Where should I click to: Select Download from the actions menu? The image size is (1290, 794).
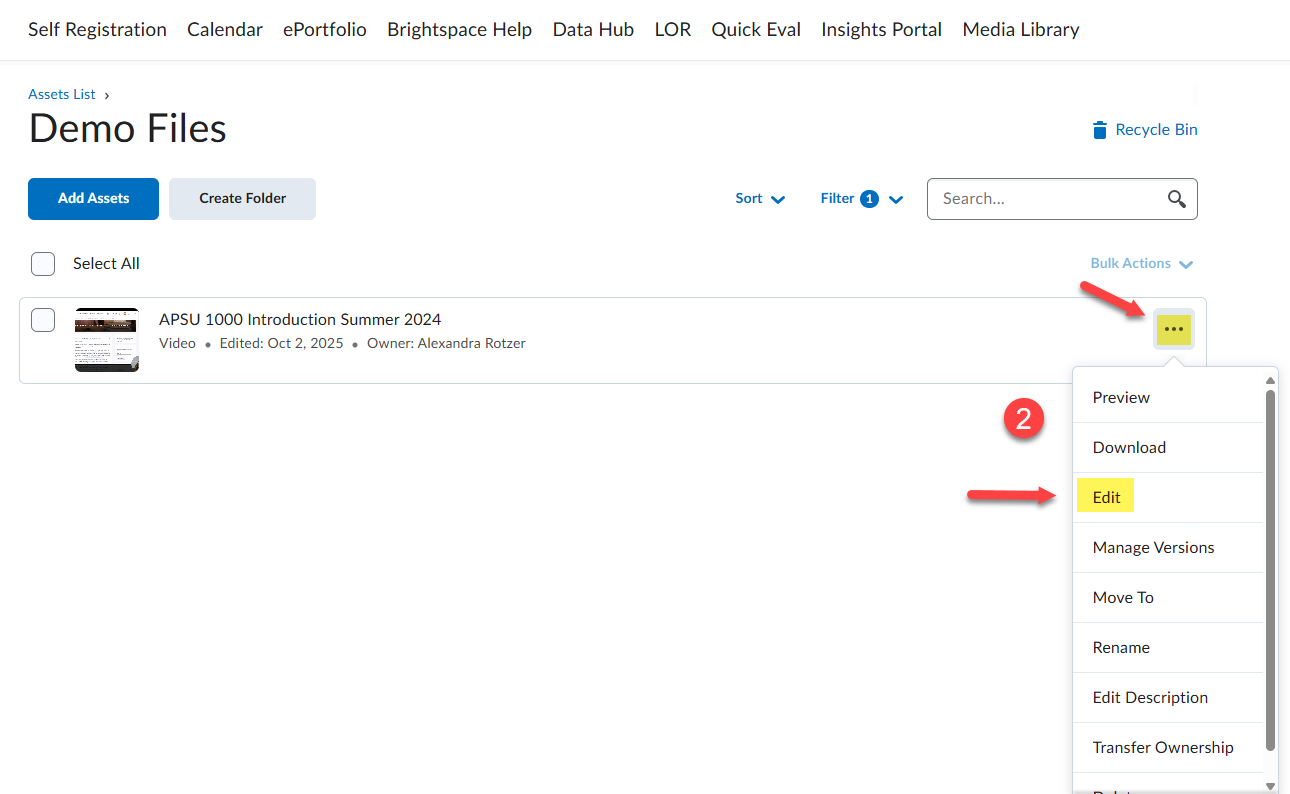(x=1129, y=447)
